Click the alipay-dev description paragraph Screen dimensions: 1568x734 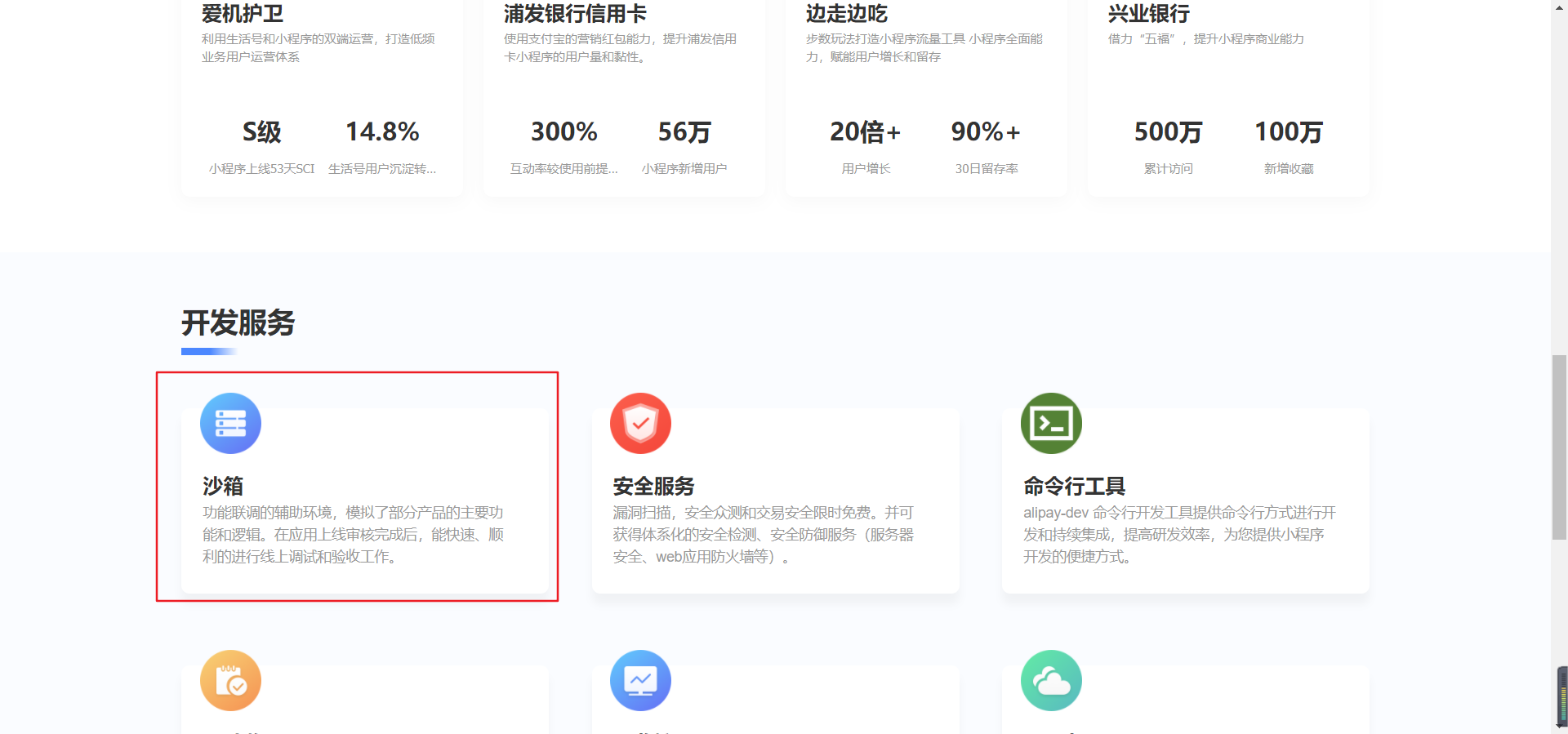[1179, 534]
